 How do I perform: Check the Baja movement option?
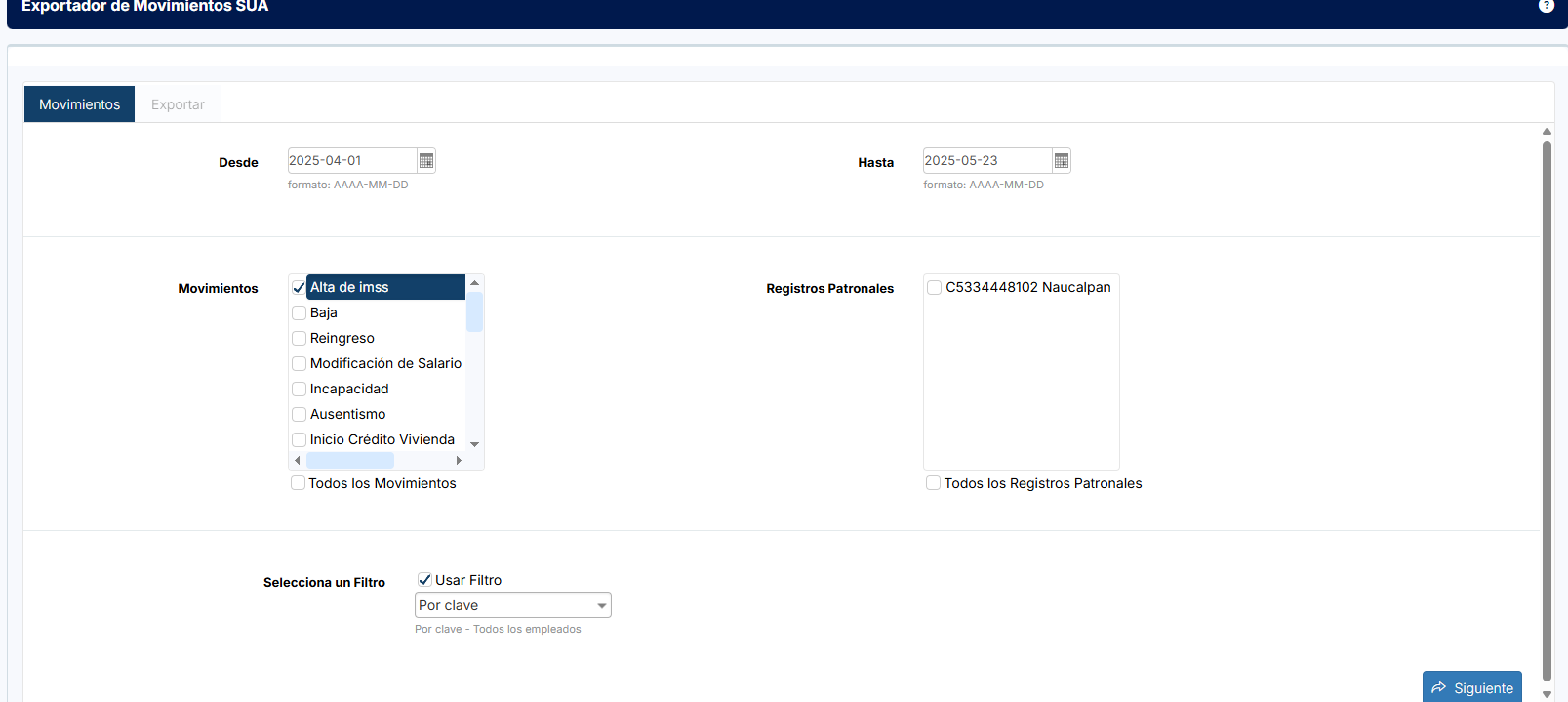(300, 313)
